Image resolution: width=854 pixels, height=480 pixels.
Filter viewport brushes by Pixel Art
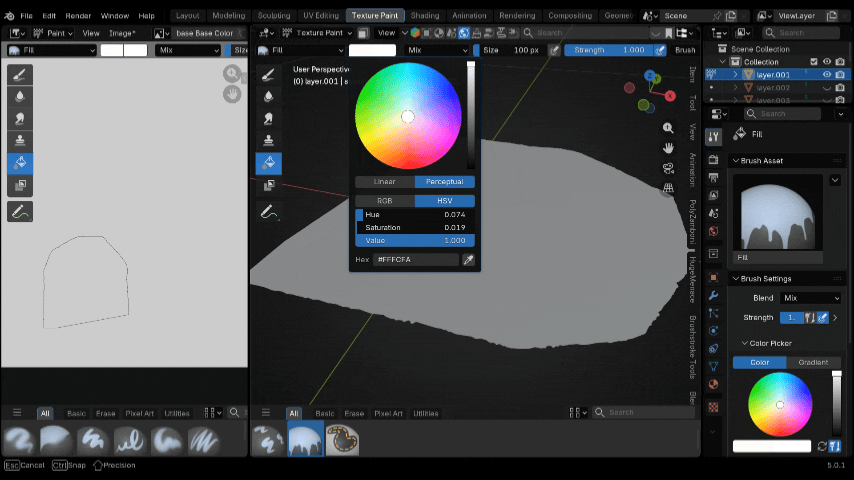click(388, 414)
